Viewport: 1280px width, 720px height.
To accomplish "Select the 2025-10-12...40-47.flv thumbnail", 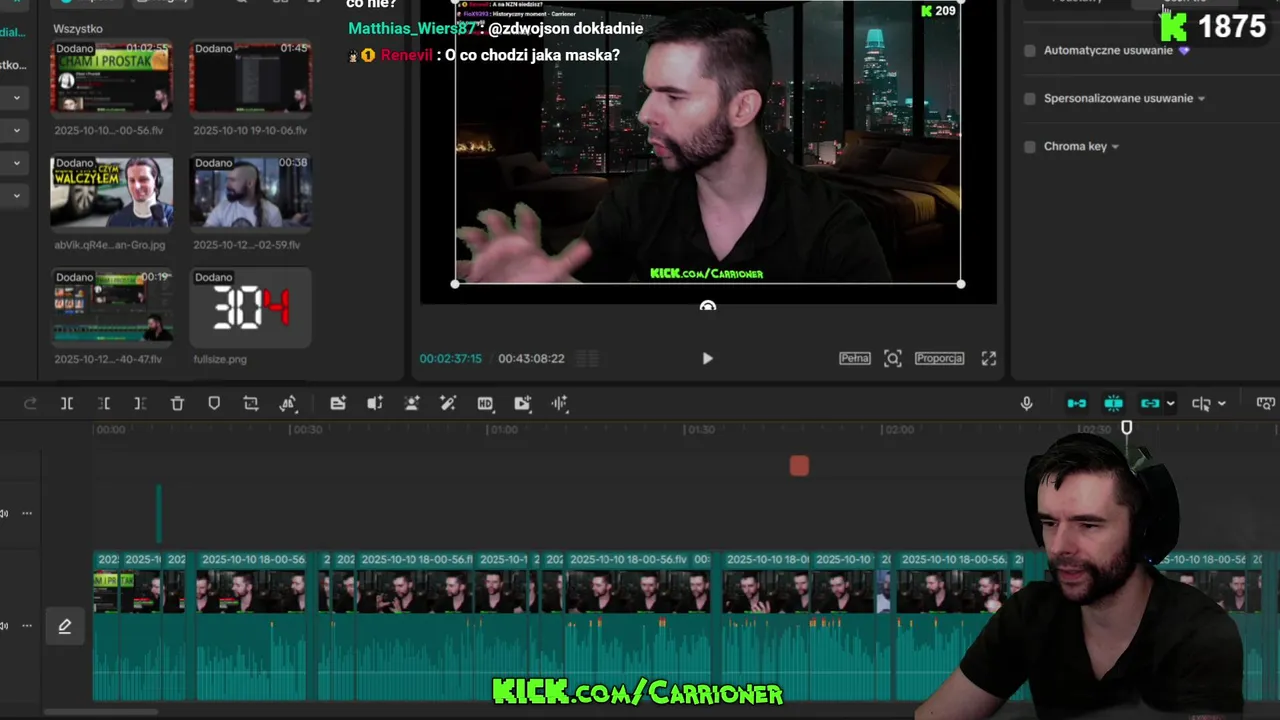I will click(111, 306).
